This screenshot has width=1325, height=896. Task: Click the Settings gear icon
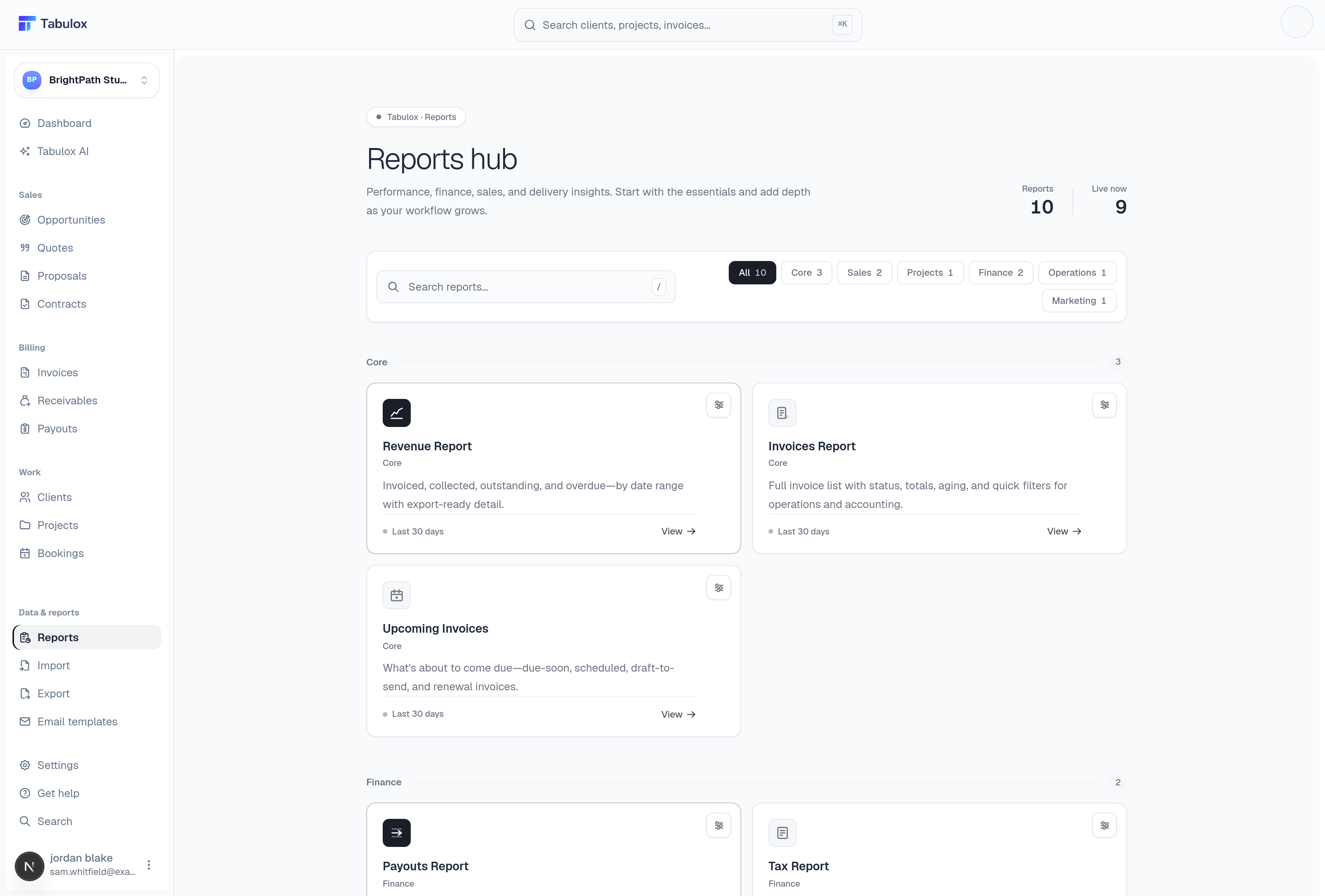click(x=25, y=765)
